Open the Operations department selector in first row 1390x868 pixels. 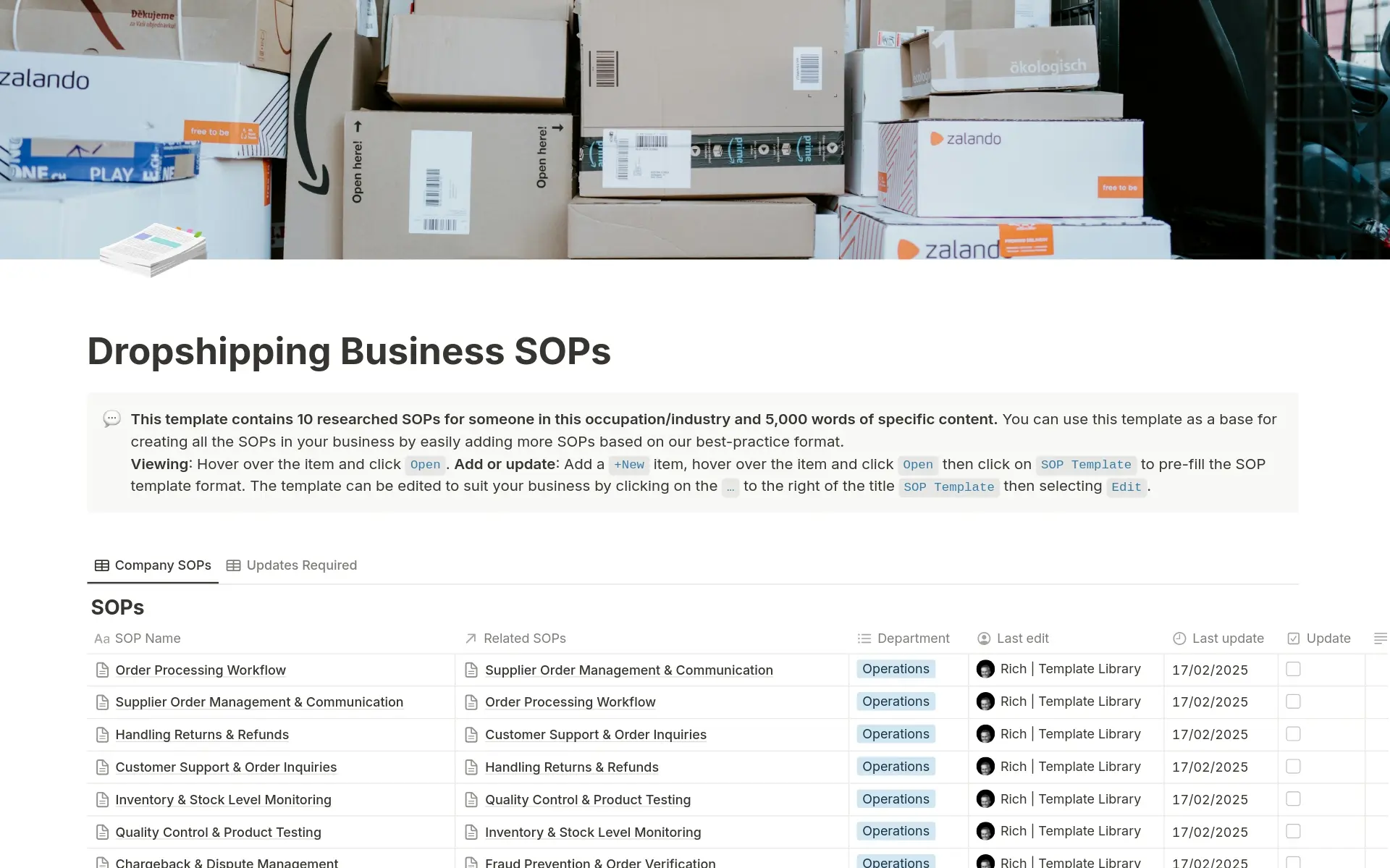click(x=896, y=669)
